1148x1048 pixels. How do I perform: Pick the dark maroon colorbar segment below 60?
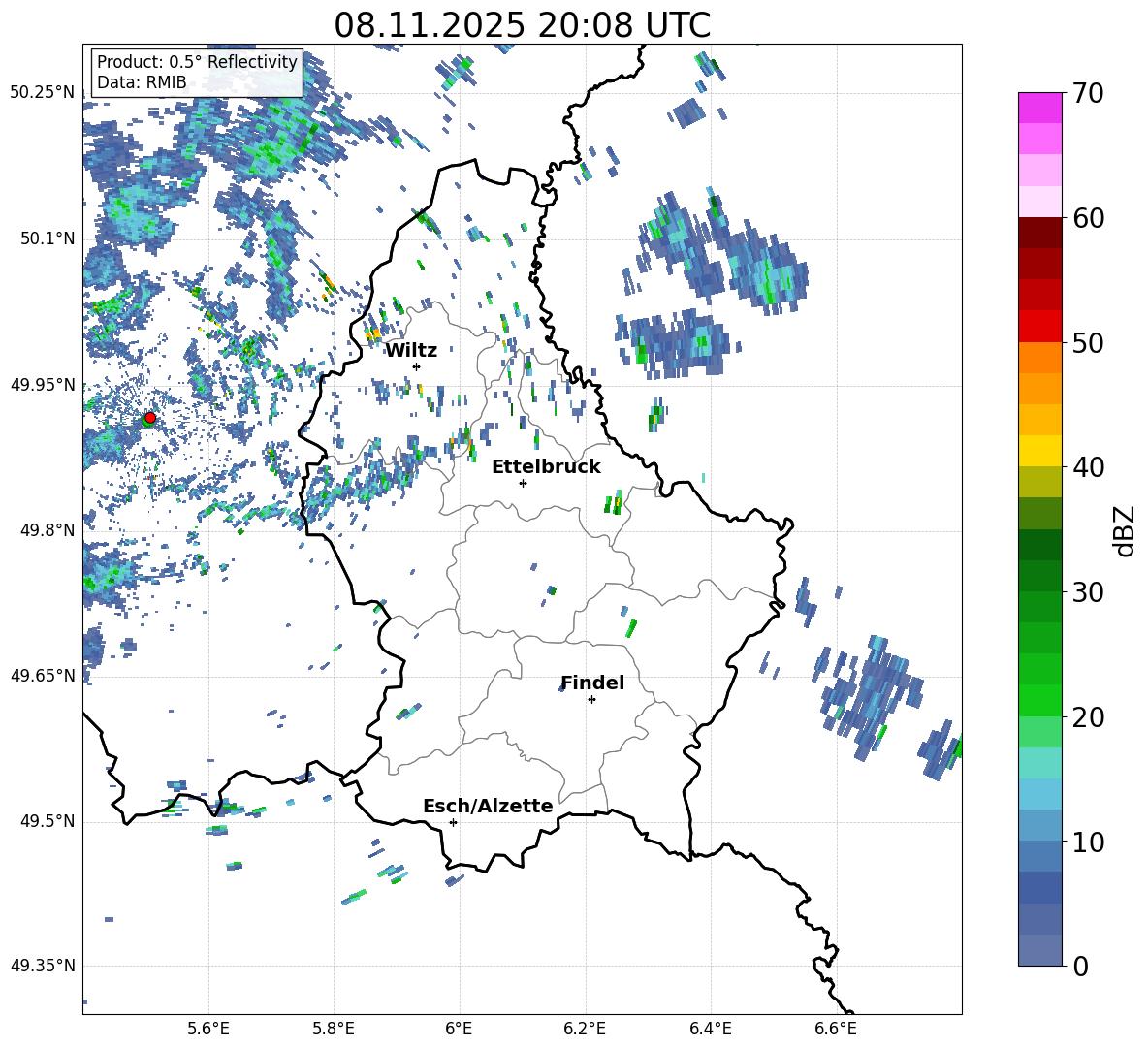[1039, 233]
